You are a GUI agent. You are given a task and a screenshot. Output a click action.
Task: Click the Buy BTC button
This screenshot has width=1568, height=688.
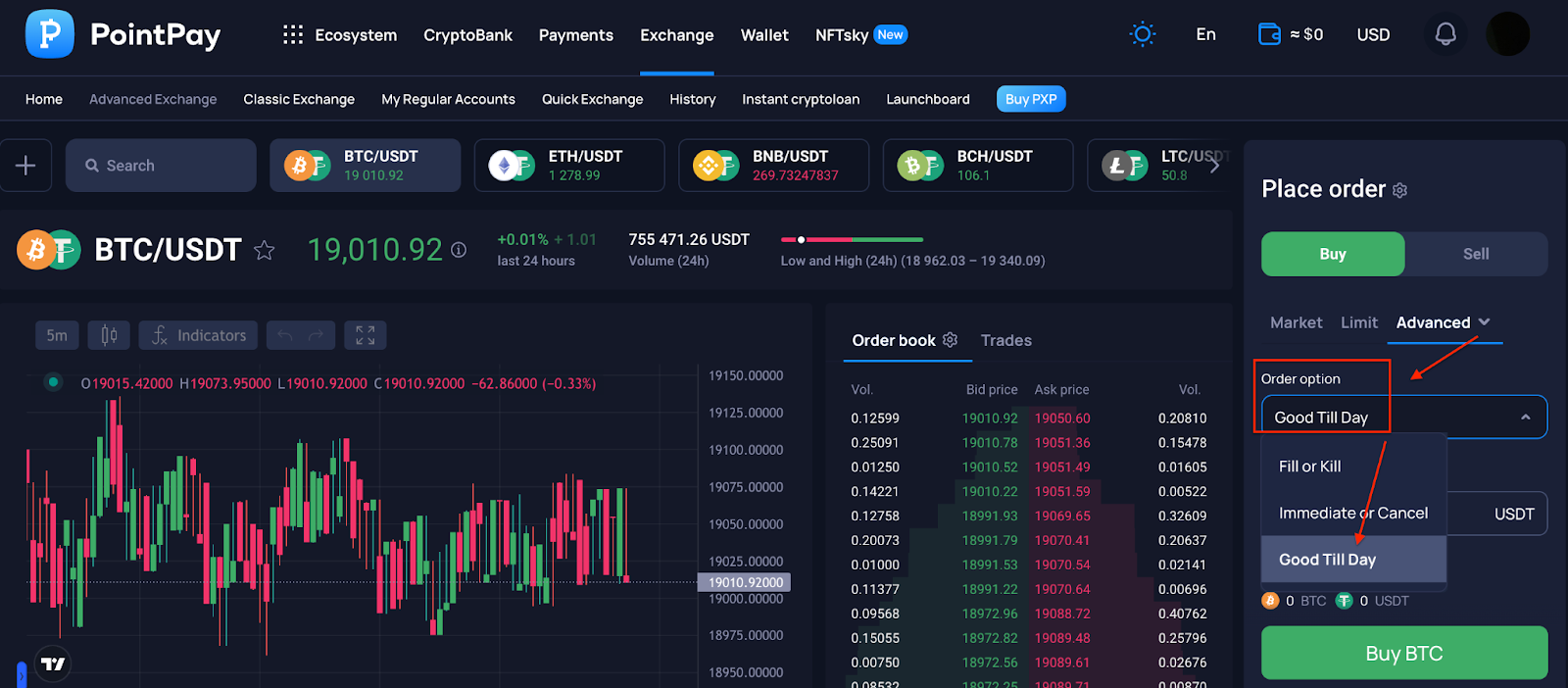(1404, 654)
